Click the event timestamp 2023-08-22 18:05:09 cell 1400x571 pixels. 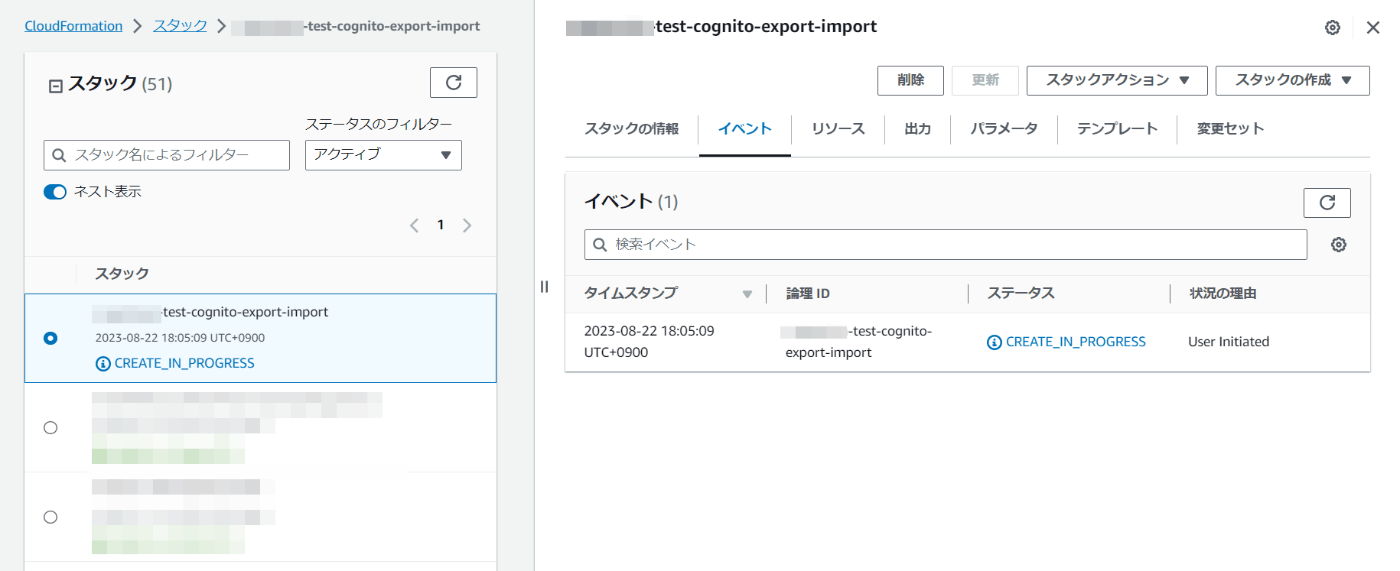coord(649,341)
